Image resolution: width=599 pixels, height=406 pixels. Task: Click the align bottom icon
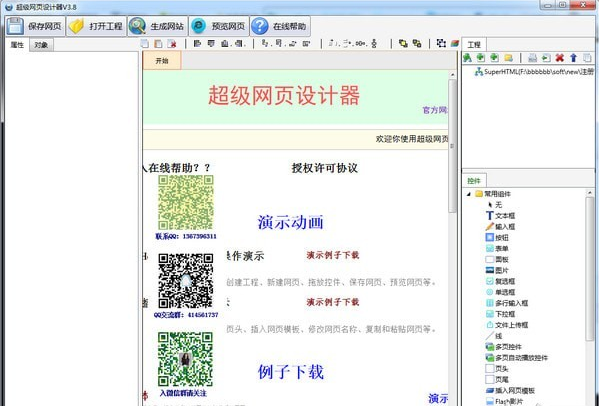tap(225, 44)
